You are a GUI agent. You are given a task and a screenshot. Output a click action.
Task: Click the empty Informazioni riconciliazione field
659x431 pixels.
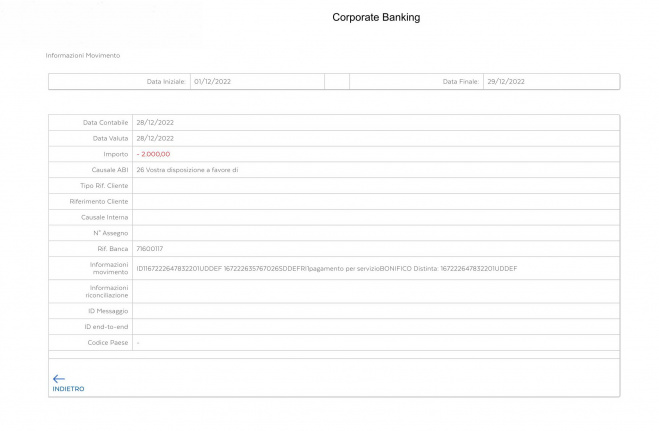coord(375,291)
